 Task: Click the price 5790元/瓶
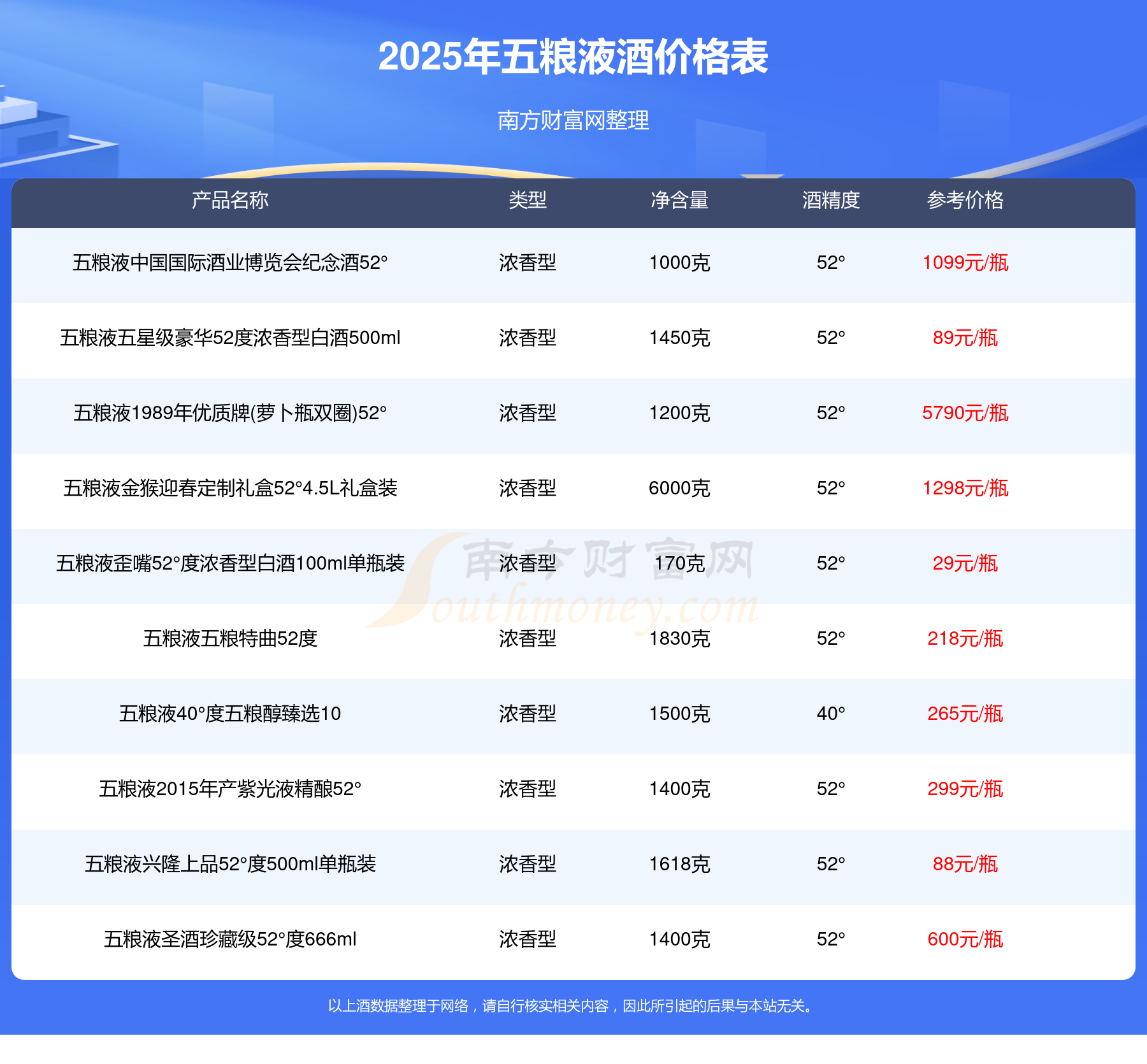[x=965, y=413]
